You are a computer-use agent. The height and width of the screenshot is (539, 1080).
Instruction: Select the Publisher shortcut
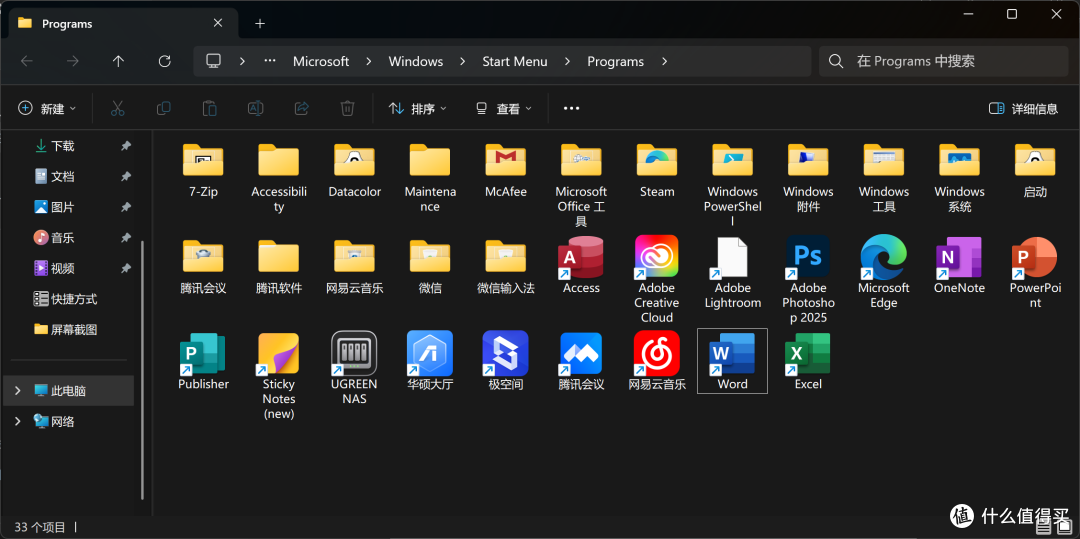203,361
